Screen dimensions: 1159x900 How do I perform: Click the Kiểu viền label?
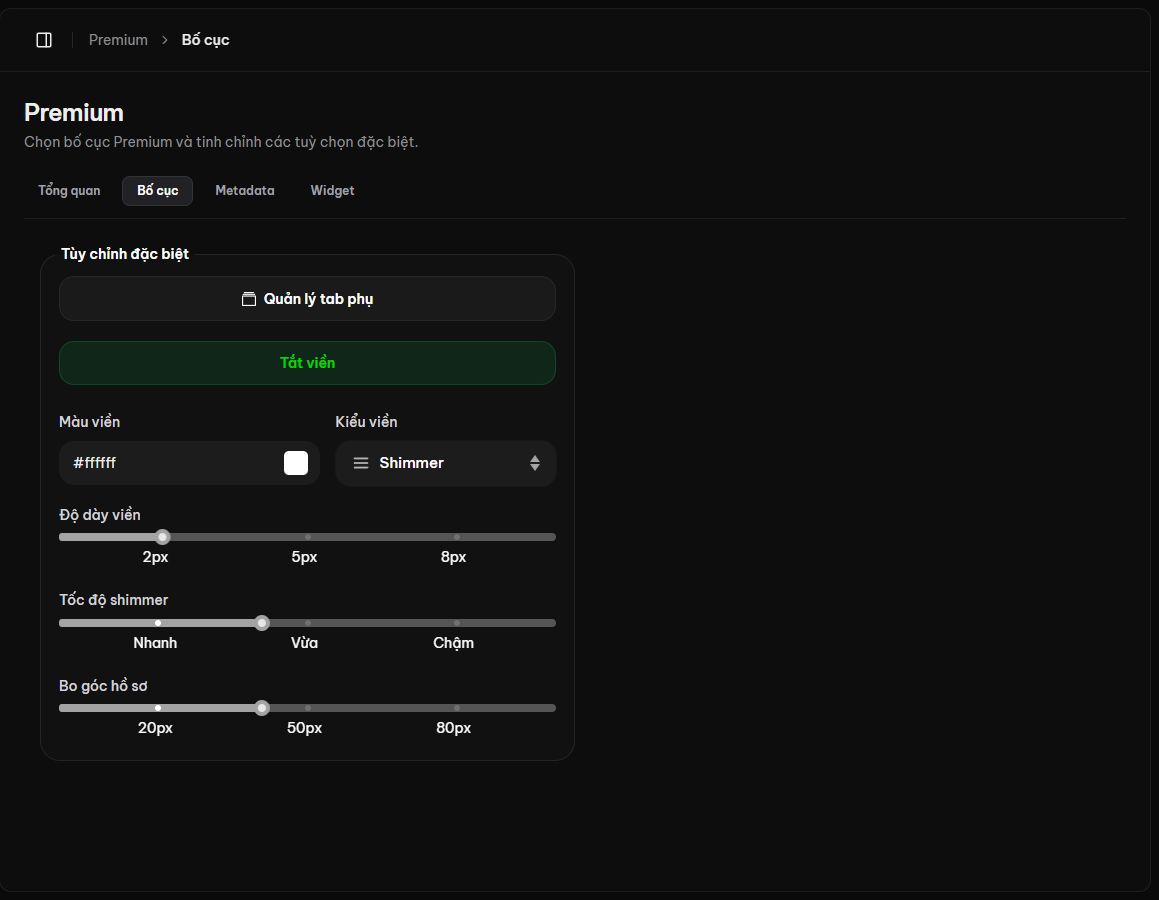(x=367, y=422)
